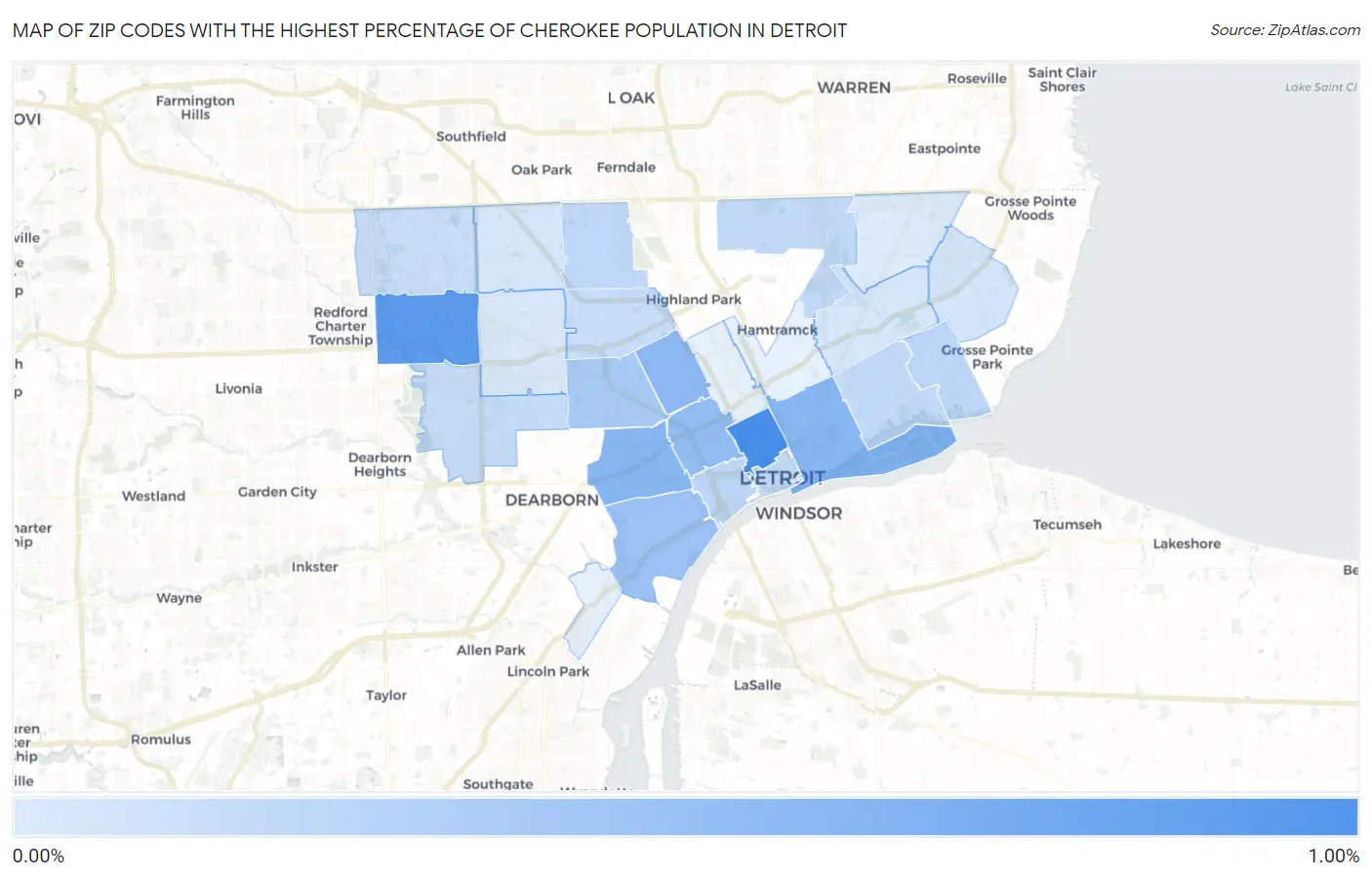Click the Oak Park map label
Viewport: 1372px width, 877px height.
point(542,170)
